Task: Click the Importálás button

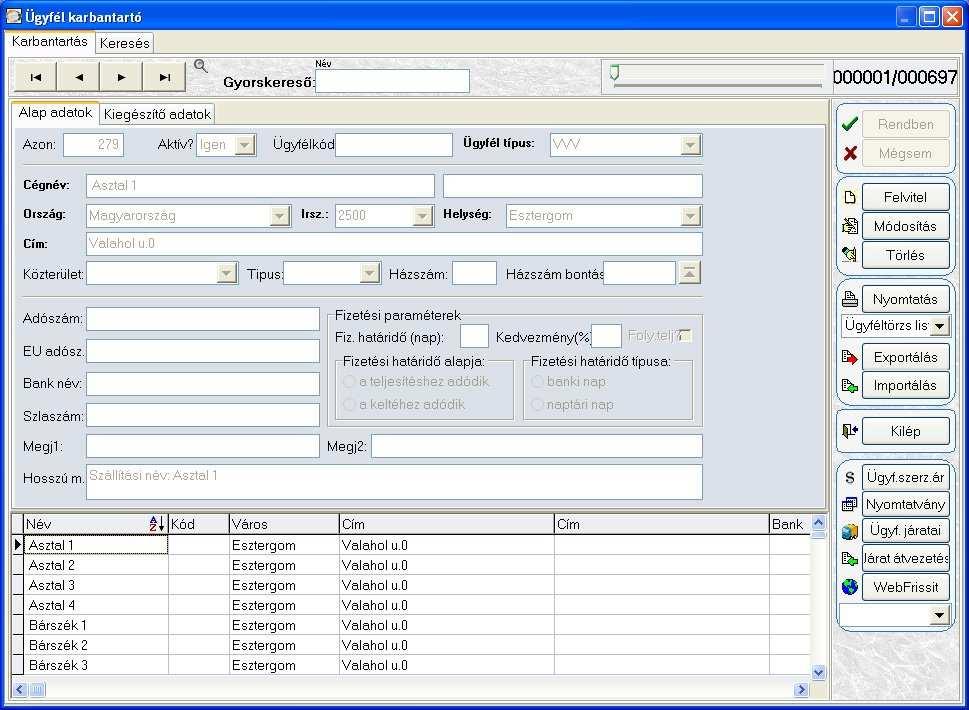Action: pyautogui.click(x=905, y=386)
